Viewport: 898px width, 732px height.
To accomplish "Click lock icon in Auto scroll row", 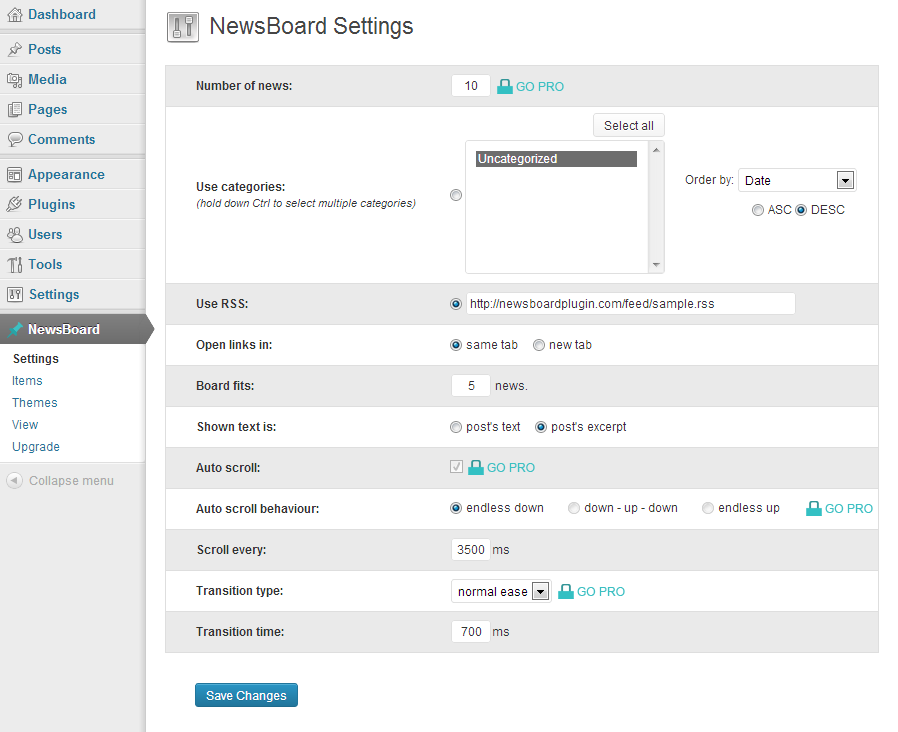I will [x=476, y=467].
